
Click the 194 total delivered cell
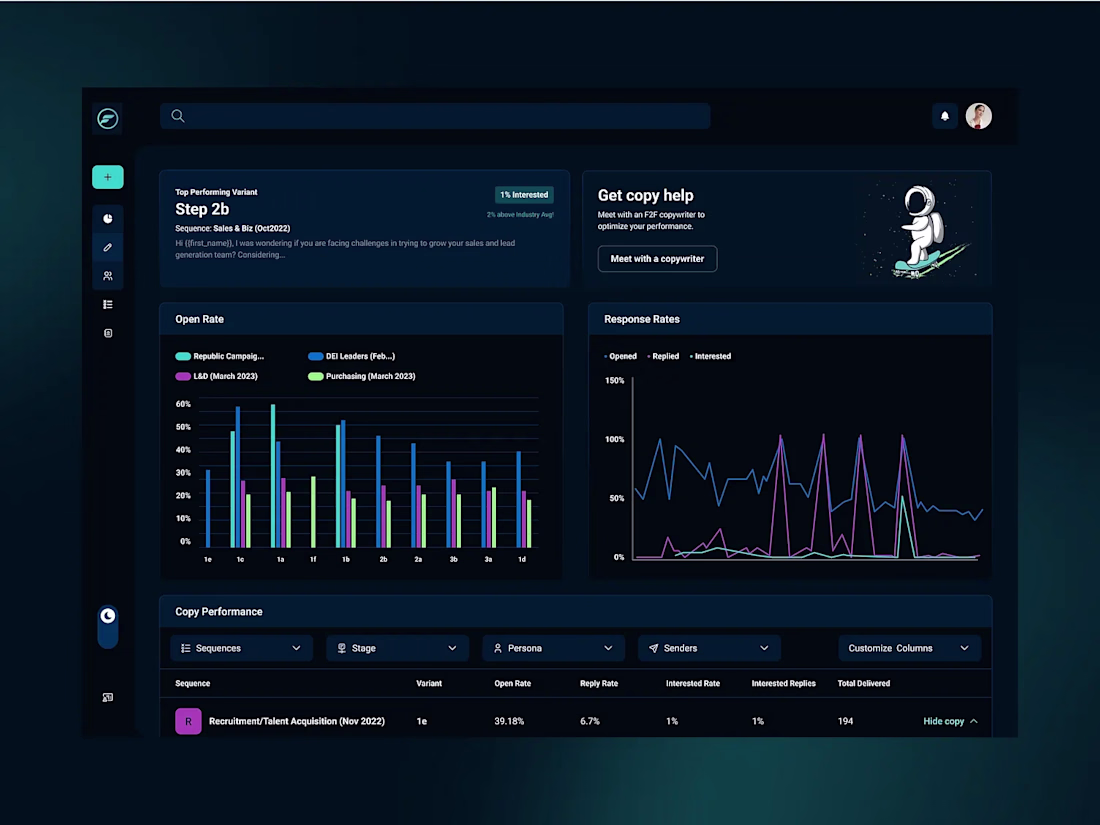[845, 721]
